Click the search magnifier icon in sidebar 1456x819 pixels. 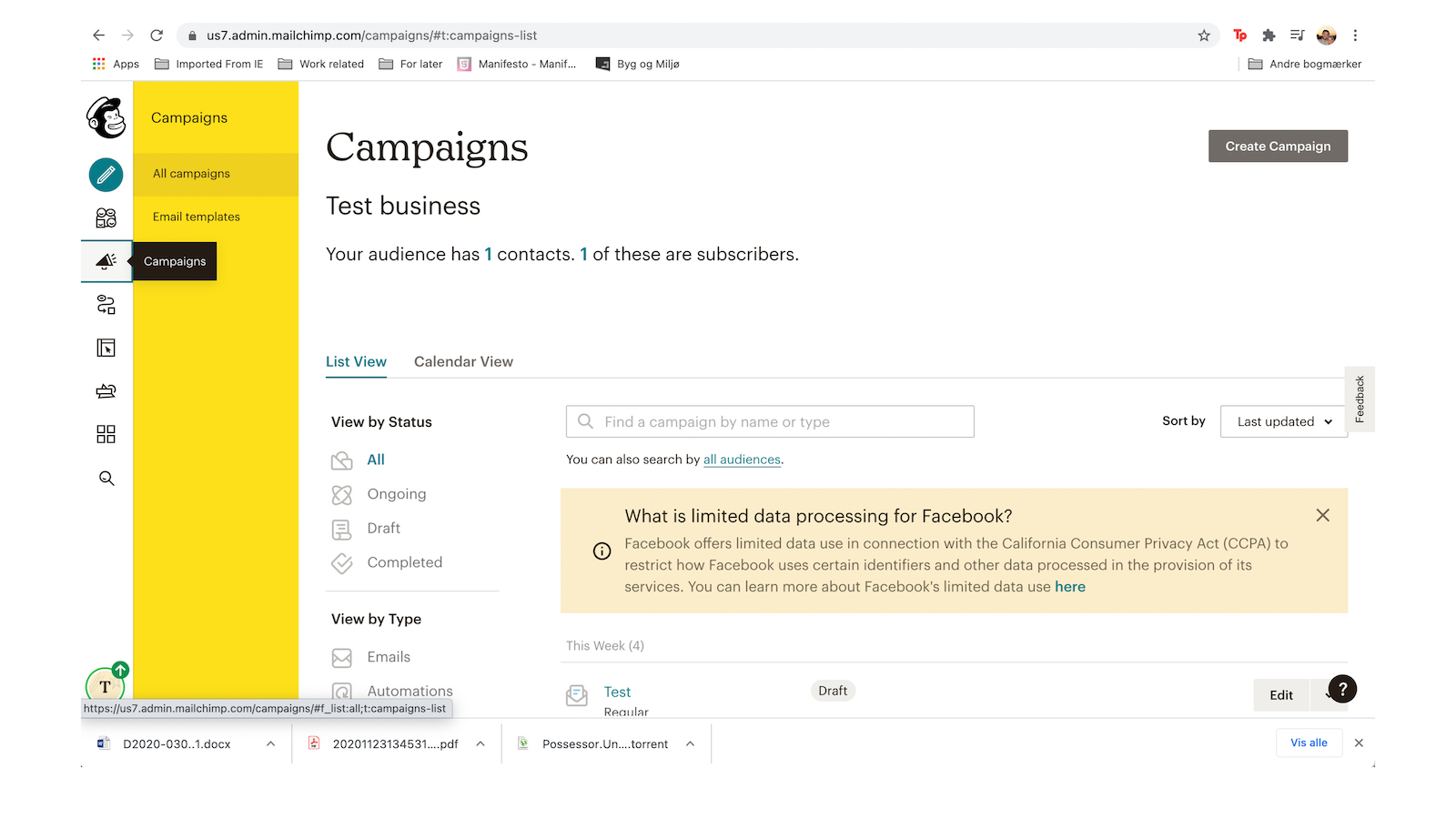coord(106,478)
